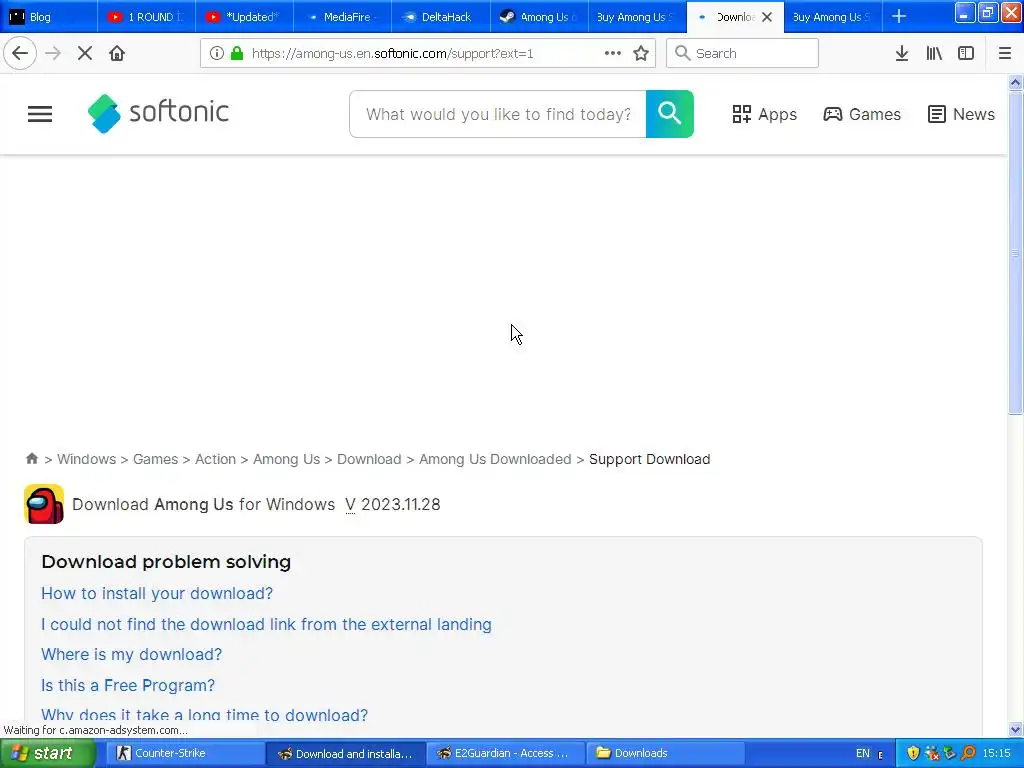Click the breadcrumb home icon
Screen dimensions: 1024x768
(x=31, y=458)
